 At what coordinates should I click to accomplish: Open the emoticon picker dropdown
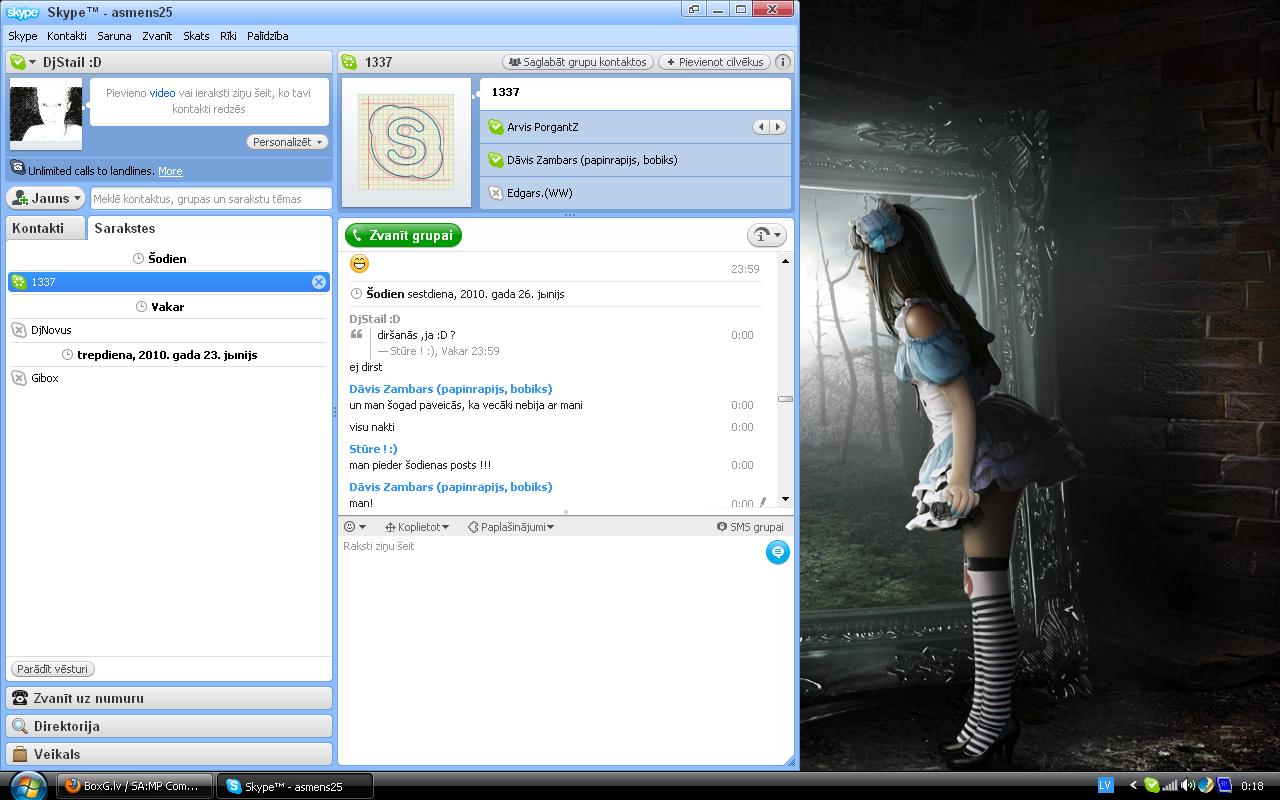point(355,527)
